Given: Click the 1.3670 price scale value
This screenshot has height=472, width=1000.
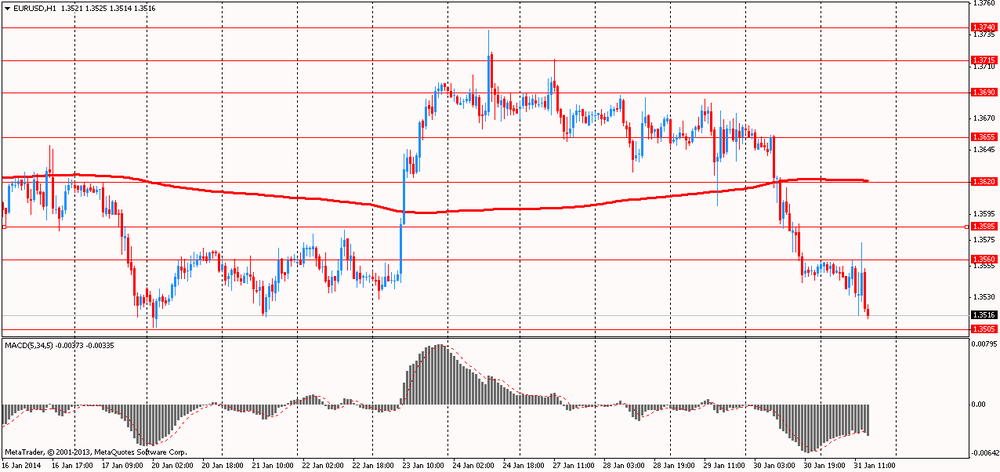Looking at the screenshot, I should coord(983,119).
